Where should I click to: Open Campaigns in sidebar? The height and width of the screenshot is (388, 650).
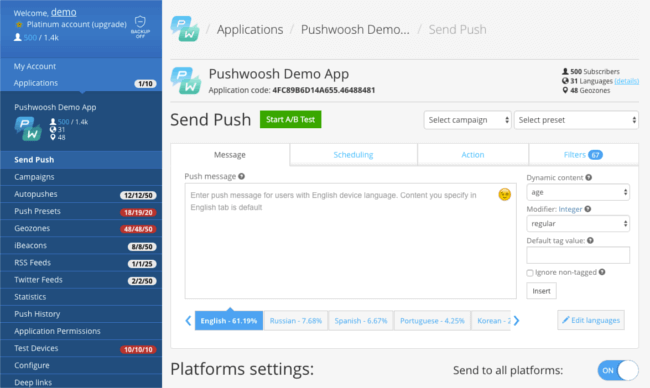81,177
